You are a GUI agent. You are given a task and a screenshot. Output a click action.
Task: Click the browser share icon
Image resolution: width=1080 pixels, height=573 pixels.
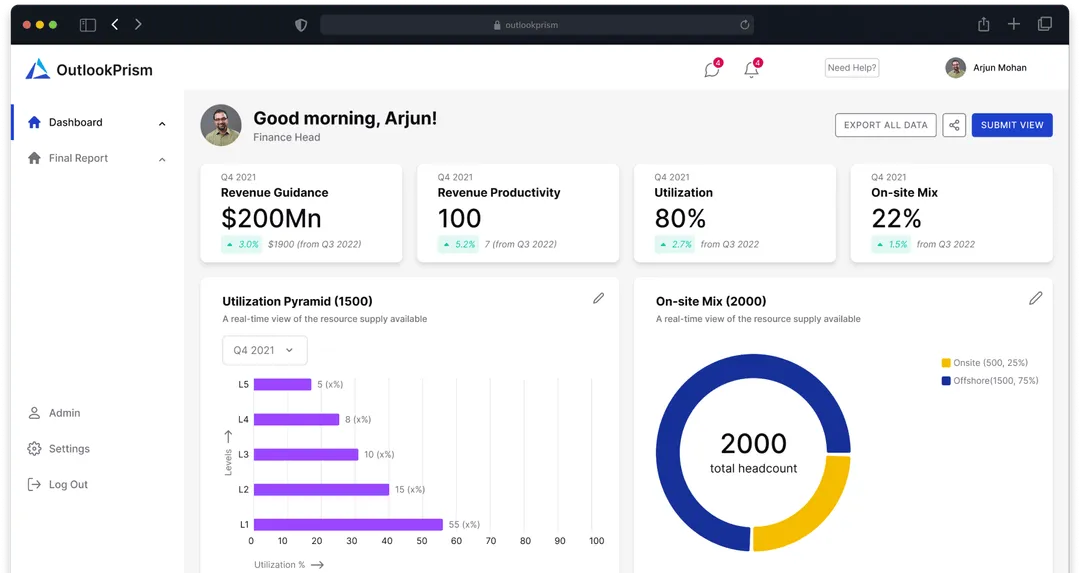pyautogui.click(x=983, y=24)
